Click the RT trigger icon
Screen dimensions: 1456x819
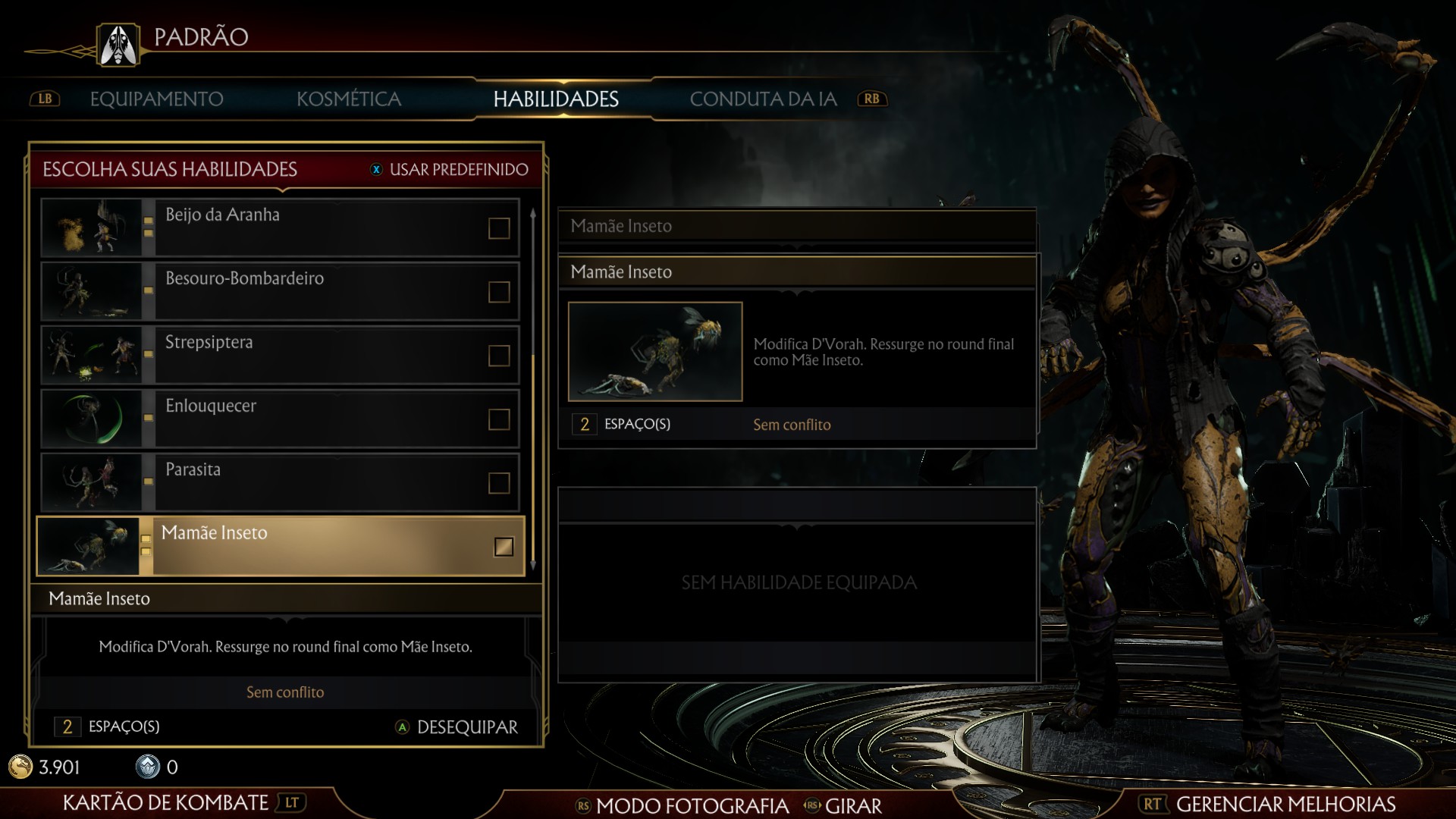pos(1153,804)
